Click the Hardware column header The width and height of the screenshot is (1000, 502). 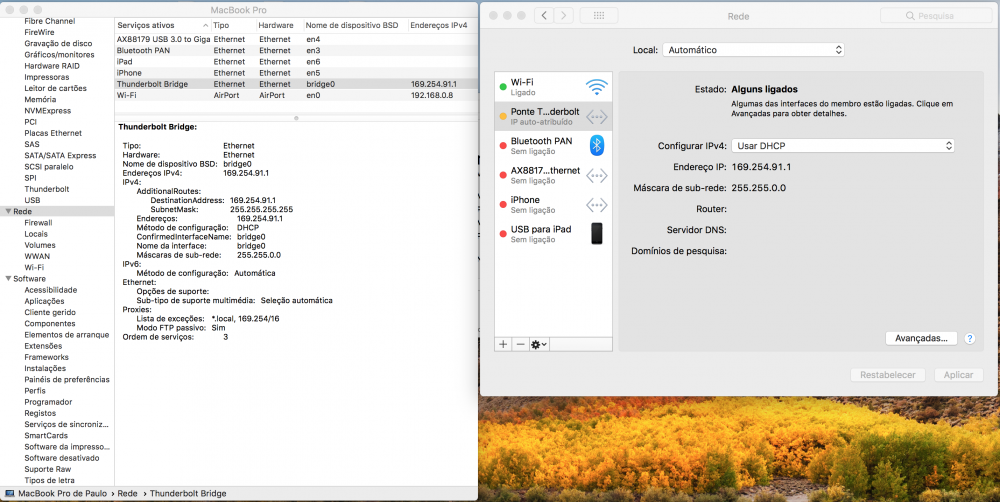tap(279, 26)
